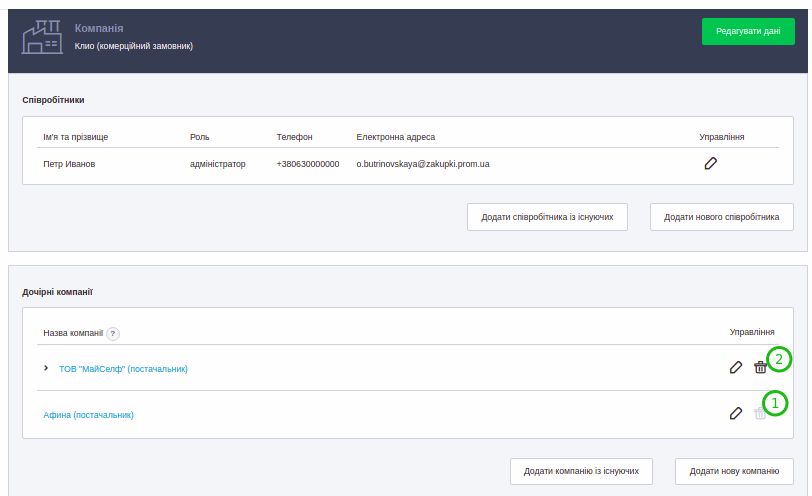Image resolution: width=812 pixels, height=496 pixels.
Task: Delete ТОВ "МайСелф" with the trash icon
Action: pyautogui.click(x=760, y=367)
